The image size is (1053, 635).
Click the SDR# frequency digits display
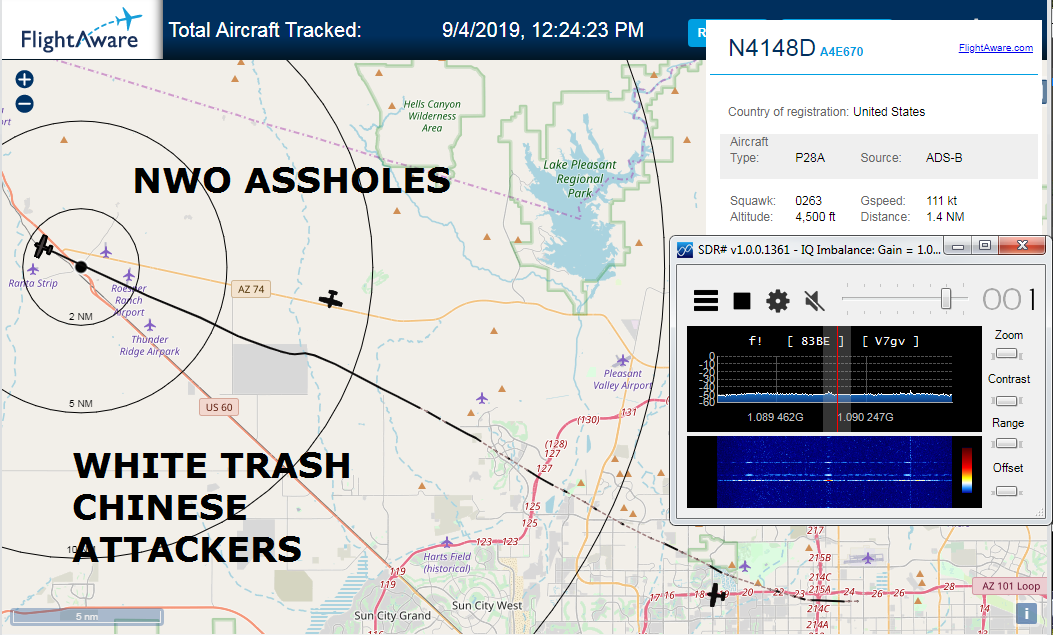click(x=1009, y=299)
